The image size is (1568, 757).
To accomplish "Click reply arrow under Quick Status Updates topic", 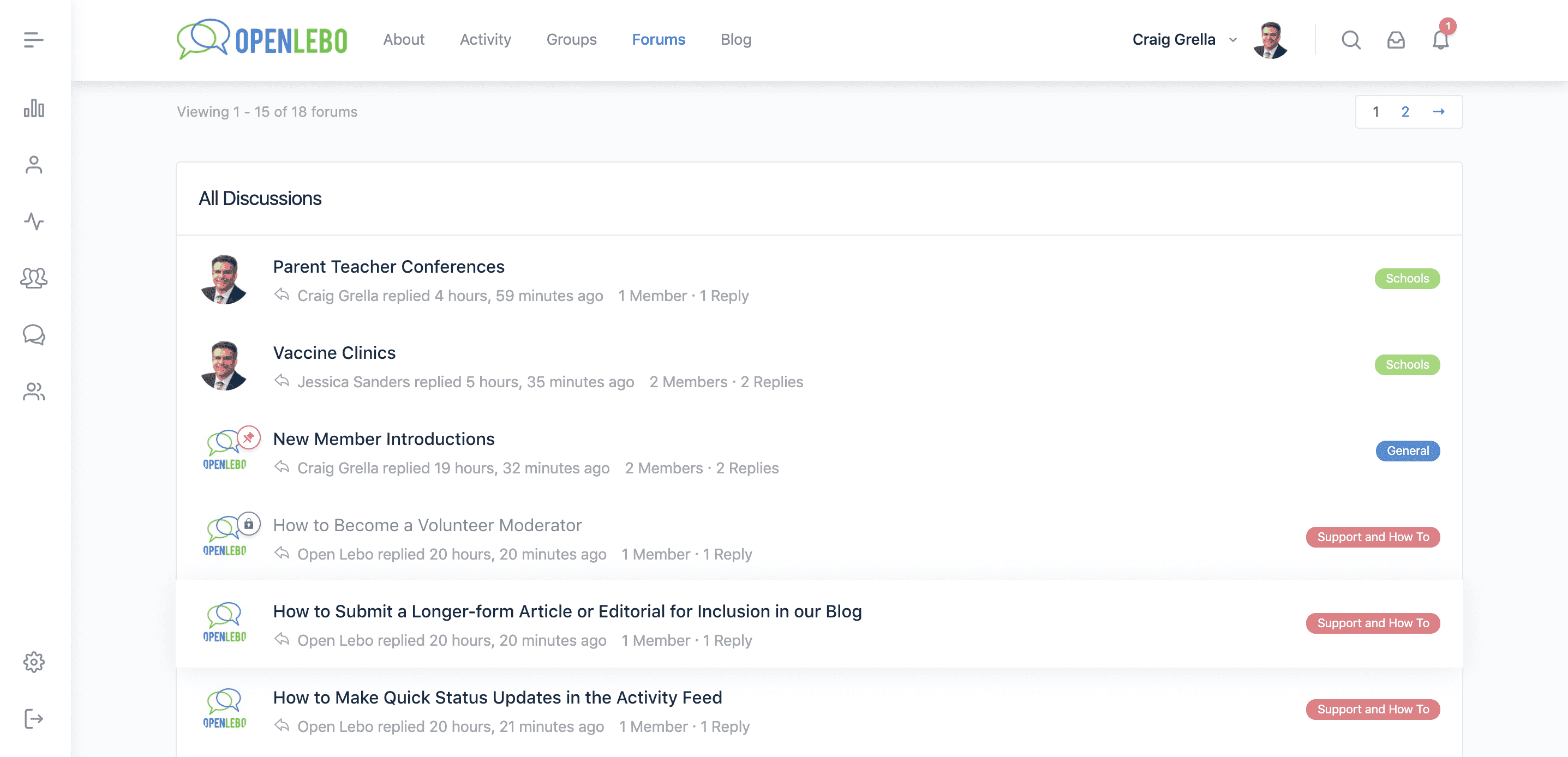I will [281, 726].
